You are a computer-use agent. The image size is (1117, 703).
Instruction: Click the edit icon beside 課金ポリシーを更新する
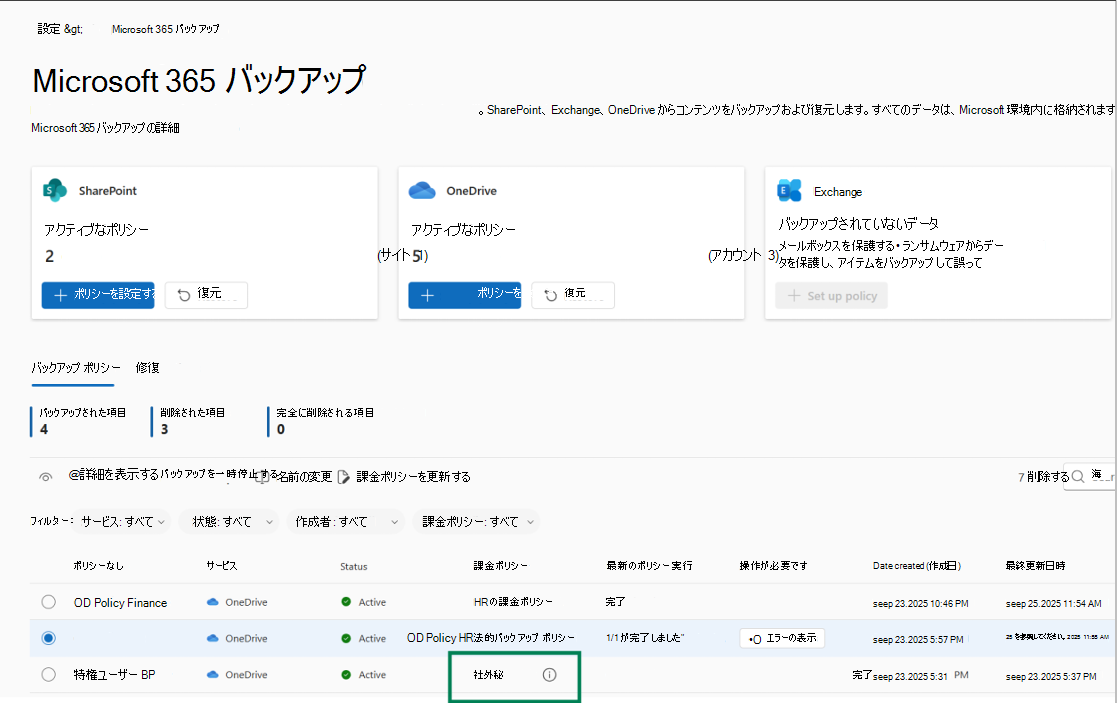[343, 477]
